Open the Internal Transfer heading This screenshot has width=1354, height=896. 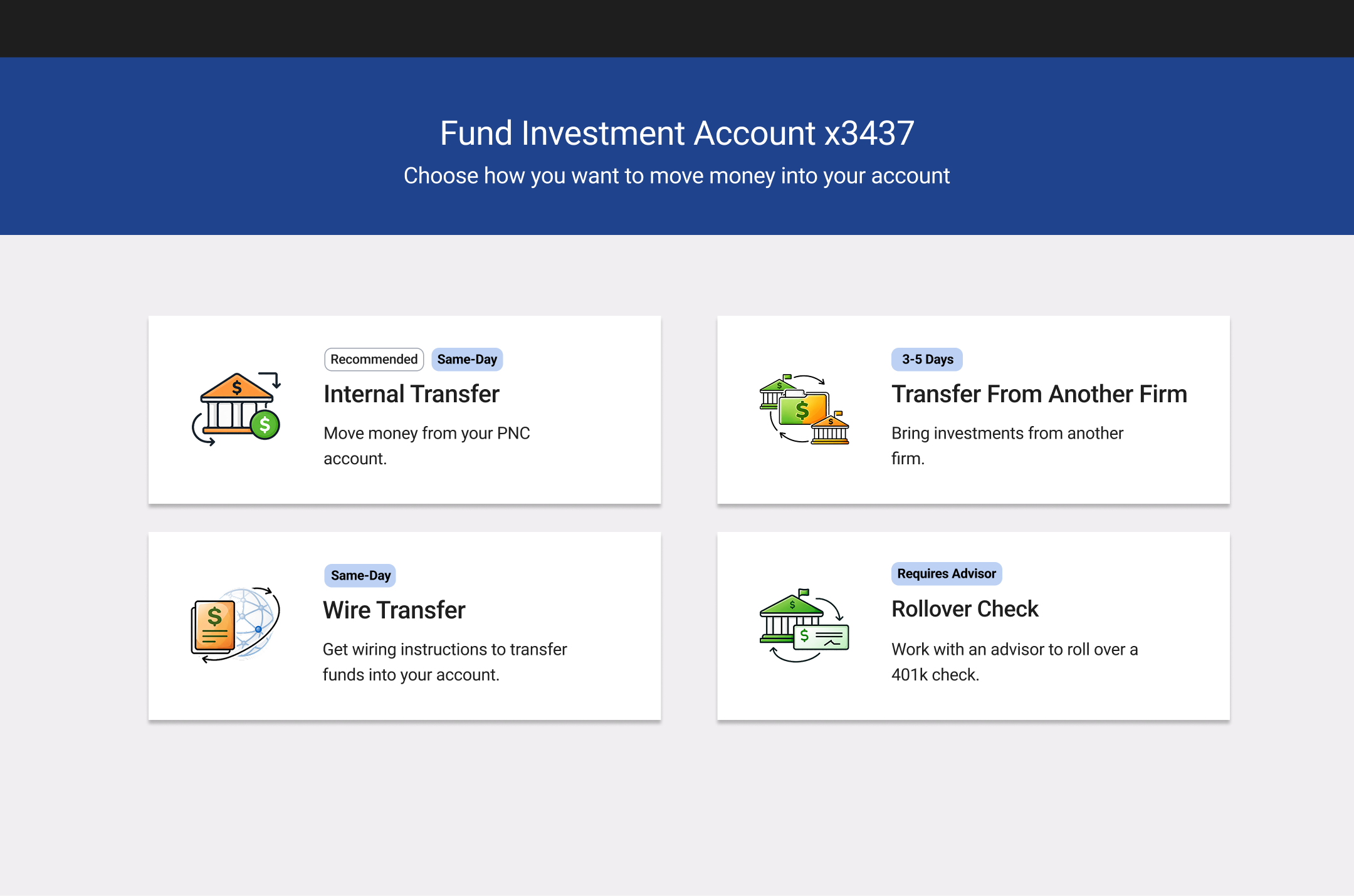point(411,394)
